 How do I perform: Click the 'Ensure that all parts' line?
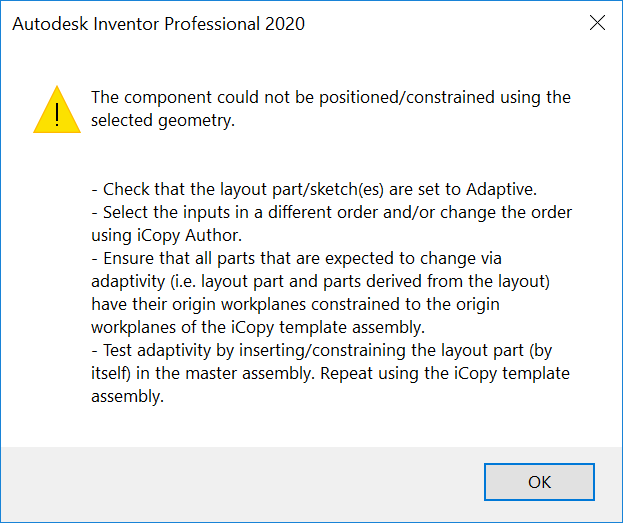[302, 257]
